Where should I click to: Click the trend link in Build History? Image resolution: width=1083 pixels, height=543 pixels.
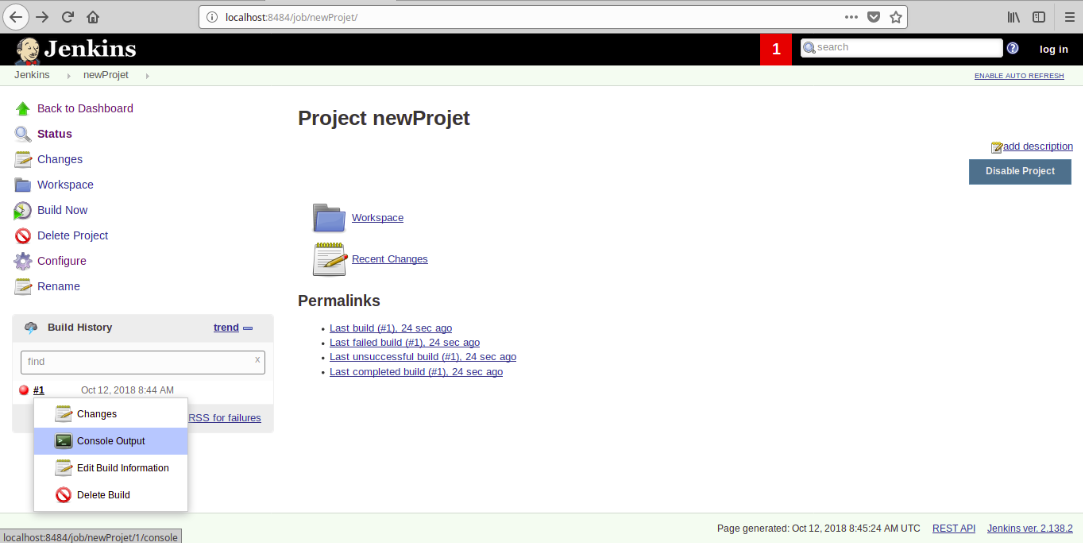[226, 327]
